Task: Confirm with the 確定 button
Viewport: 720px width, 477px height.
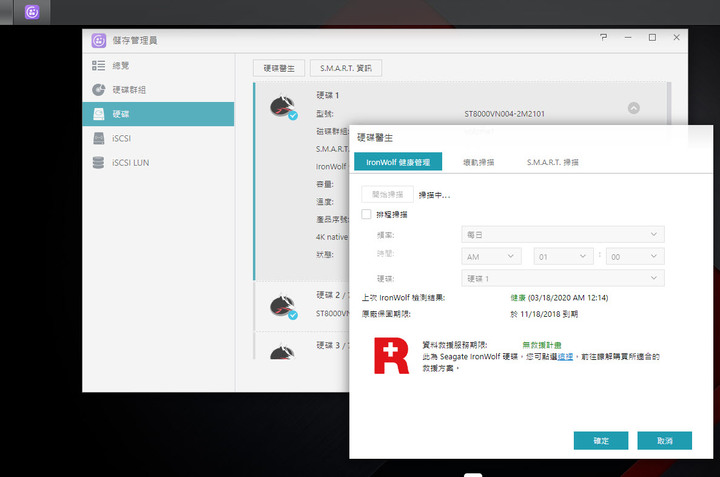Action: tap(601, 441)
